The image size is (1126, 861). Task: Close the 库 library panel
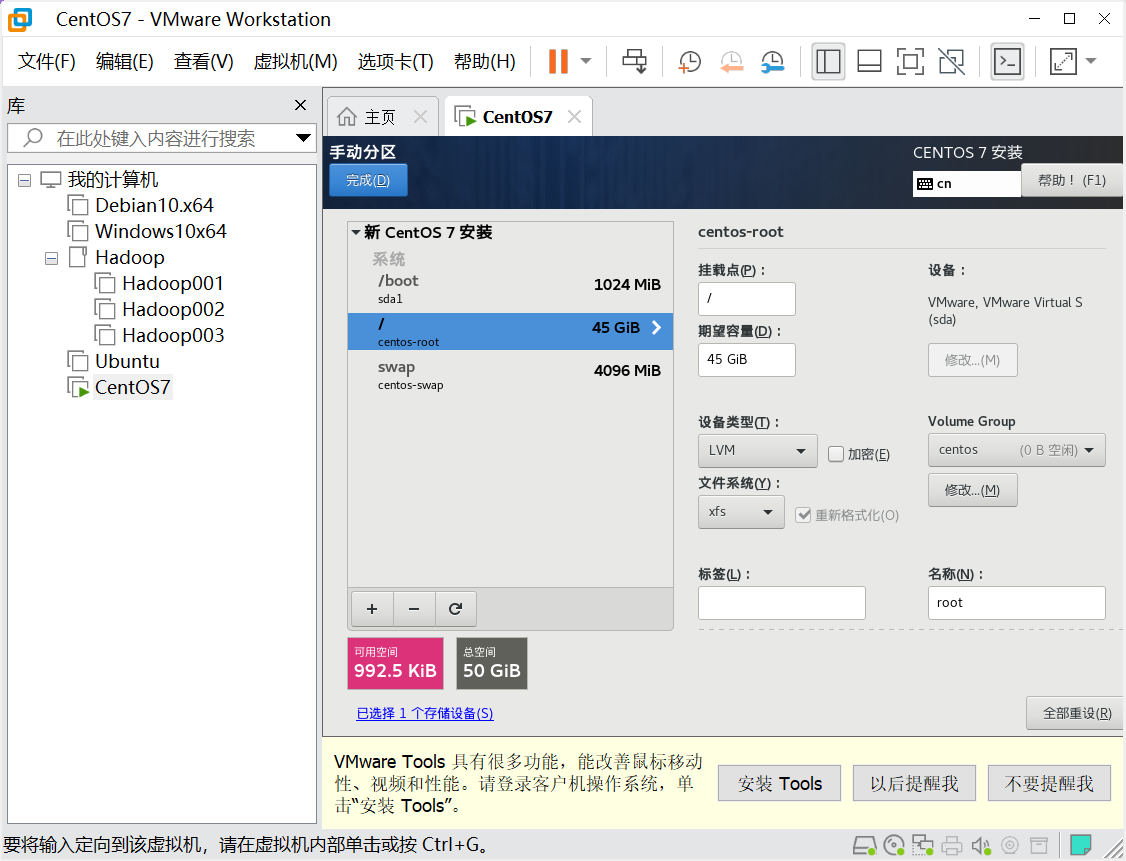300,106
